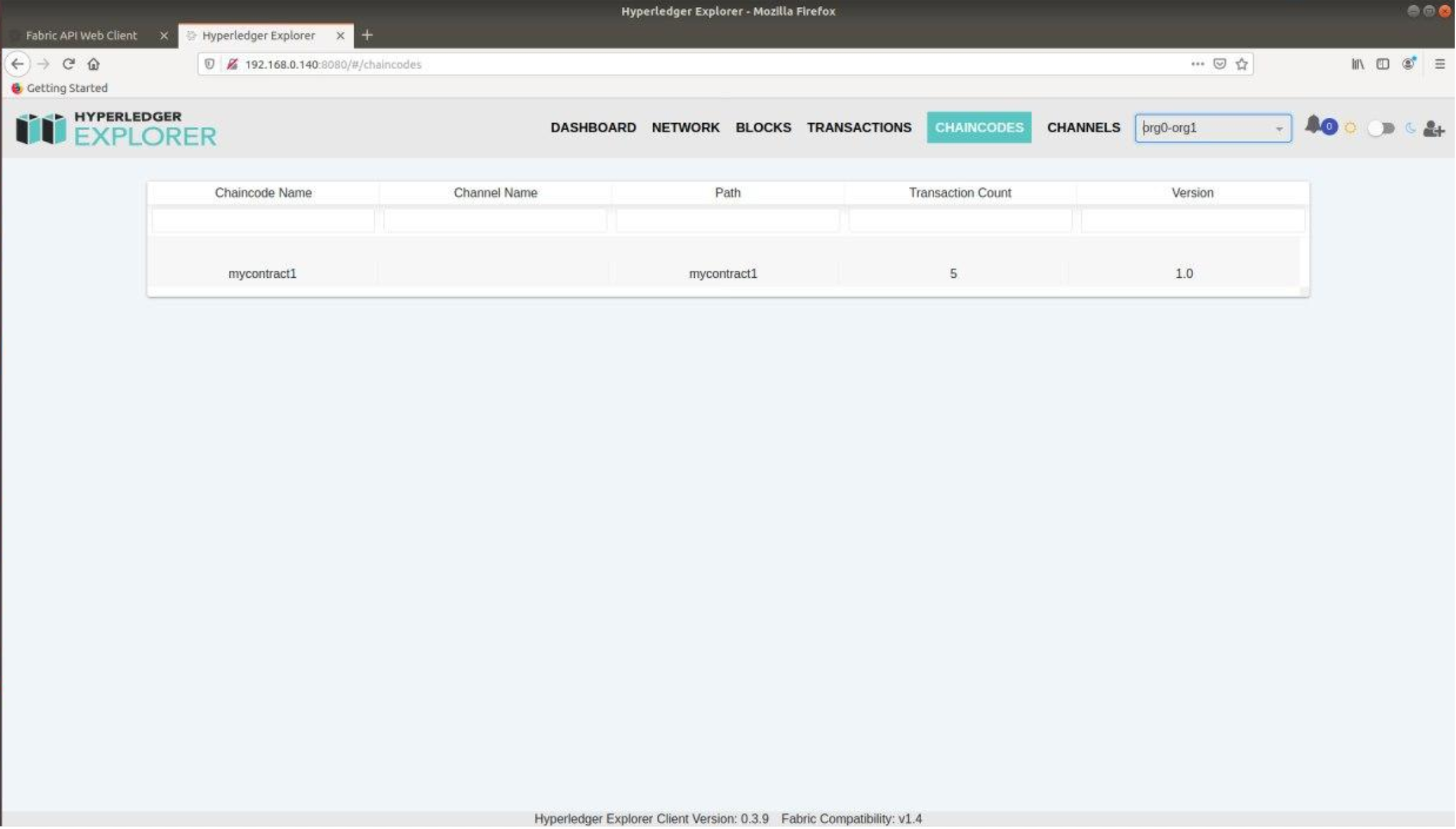Viewport: 1456px width, 829px height.
Task: Bookmark this page with the star icon
Action: coord(1243,64)
